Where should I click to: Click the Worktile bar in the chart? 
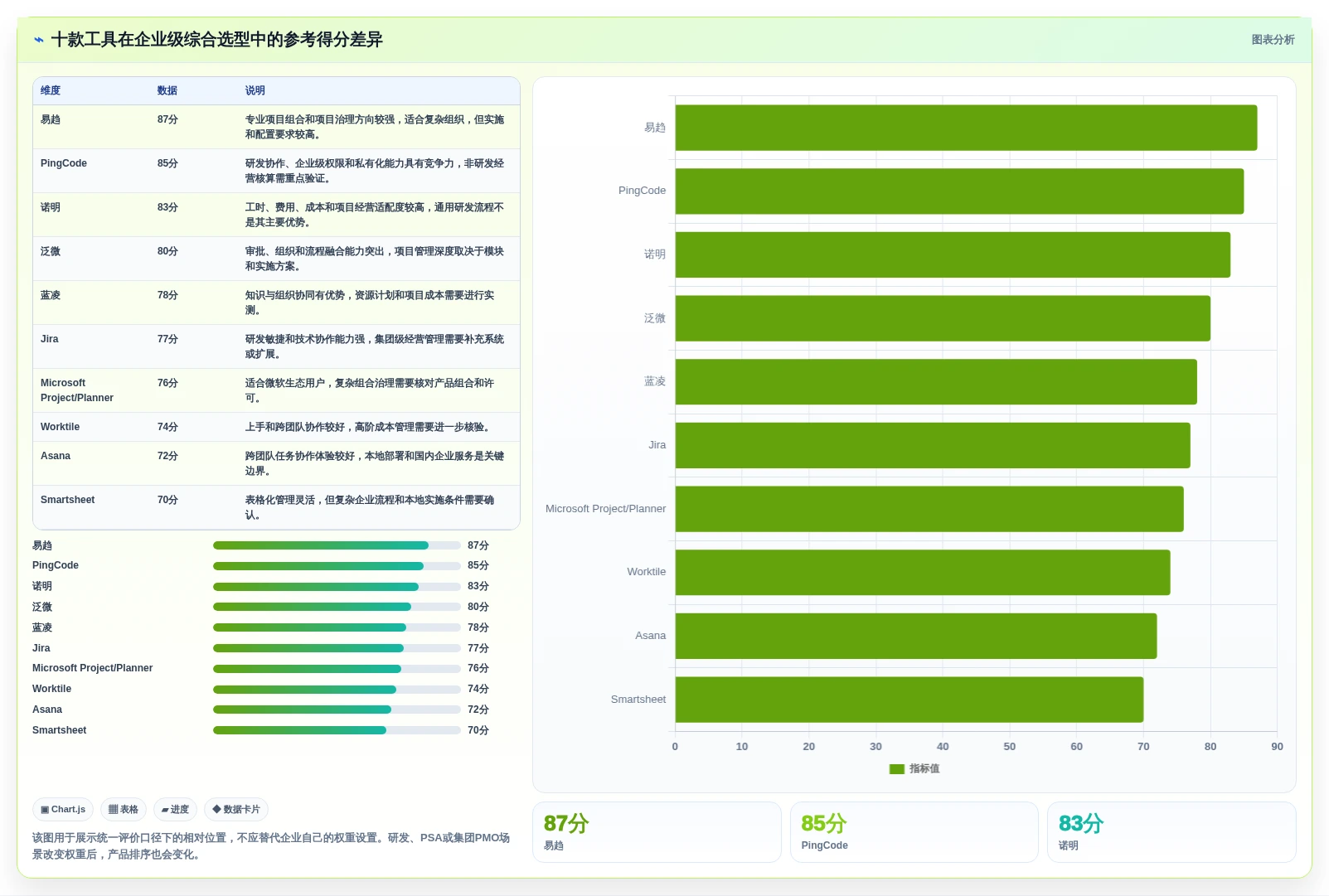click(923, 573)
